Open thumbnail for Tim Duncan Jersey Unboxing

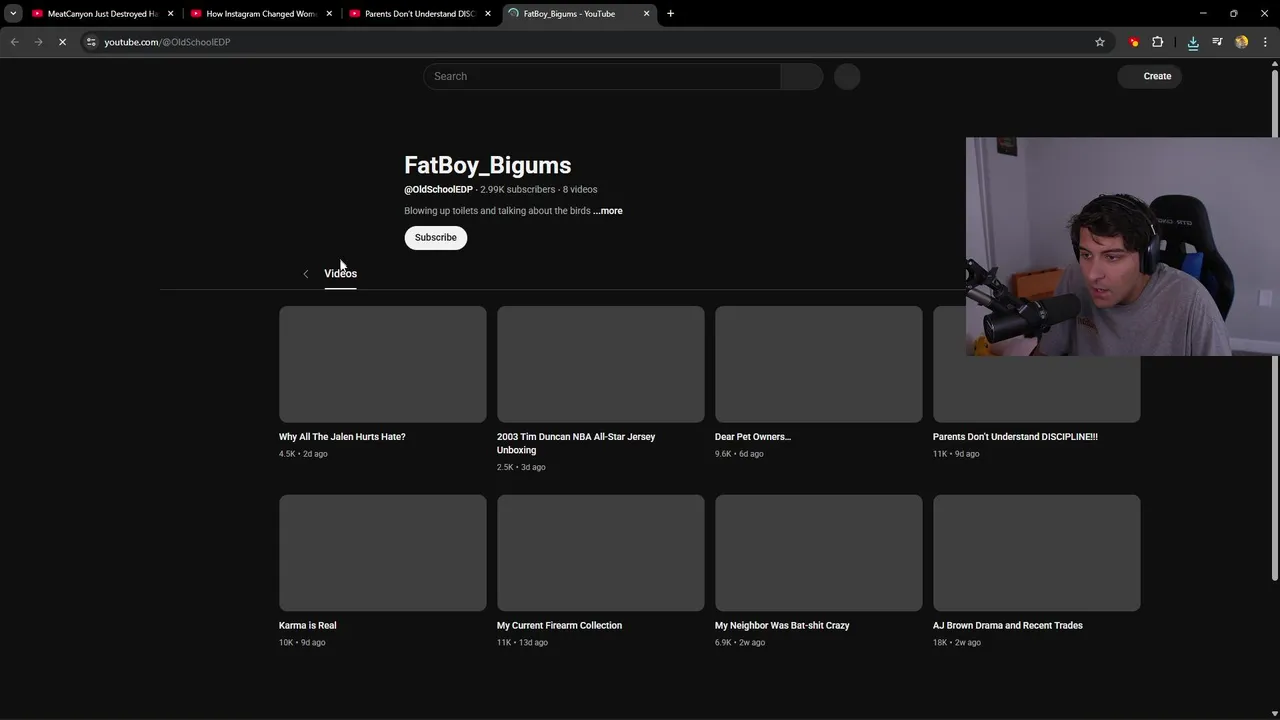(601, 364)
